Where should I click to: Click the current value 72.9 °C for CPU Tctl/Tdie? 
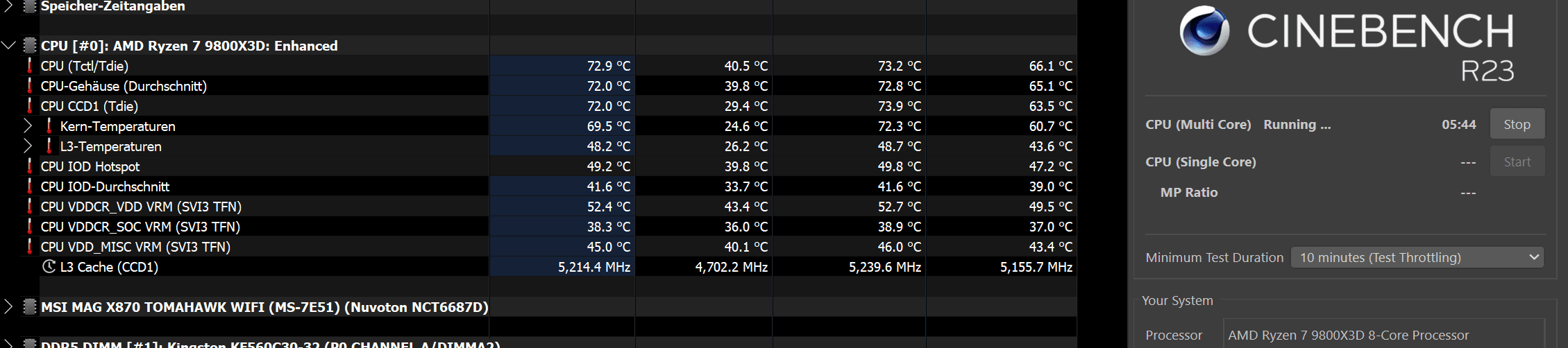608,66
